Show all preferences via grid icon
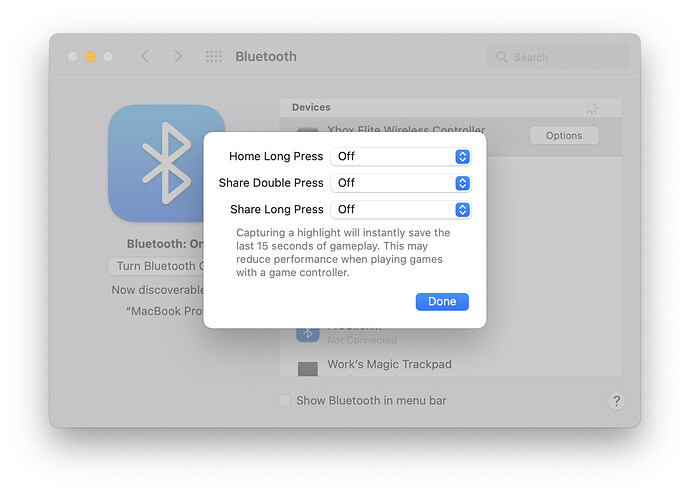Viewport: 690px width, 492px height. 213,57
